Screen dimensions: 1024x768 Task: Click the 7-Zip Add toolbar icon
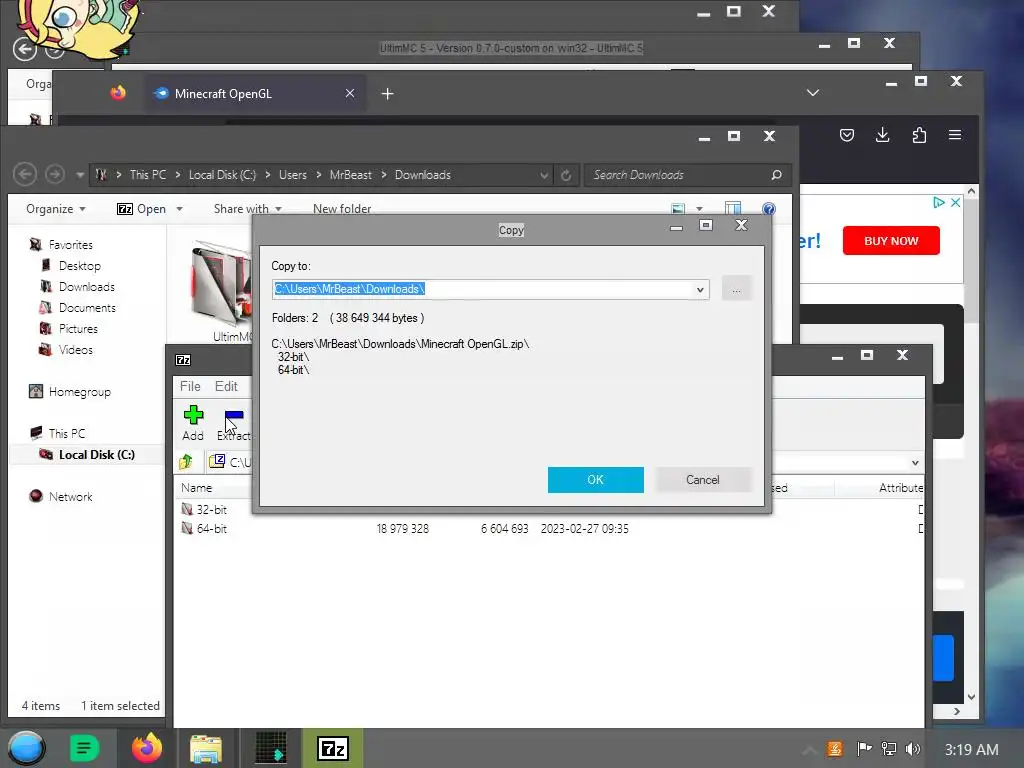point(193,423)
